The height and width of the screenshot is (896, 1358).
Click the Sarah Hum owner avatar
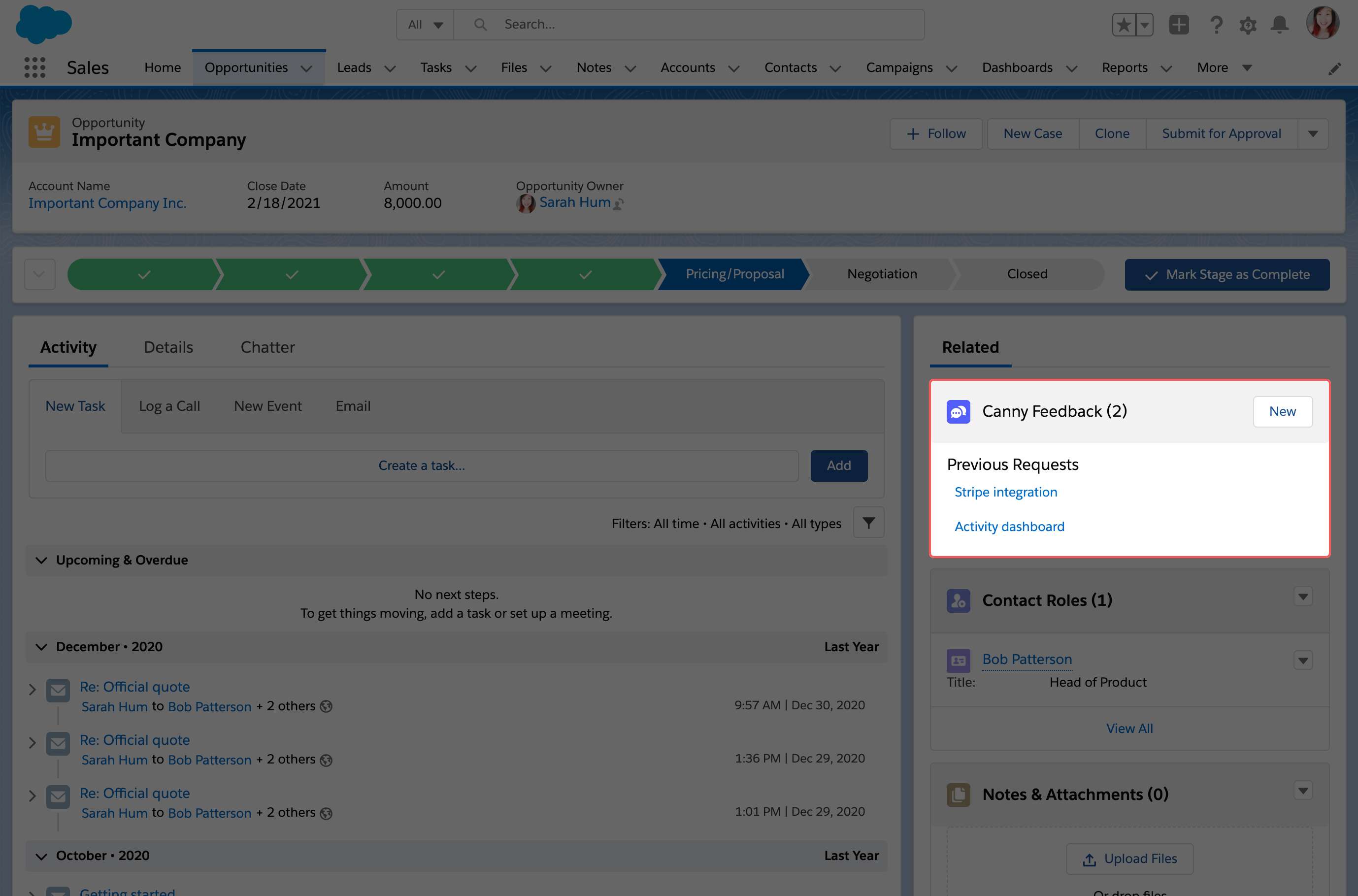click(x=526, y=203)
